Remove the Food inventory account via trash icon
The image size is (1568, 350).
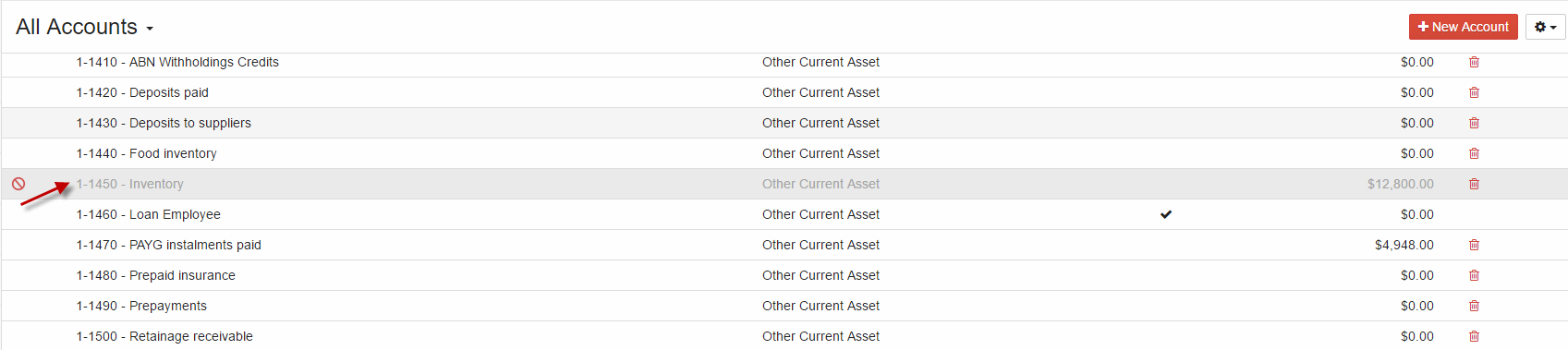(1474, 153)
